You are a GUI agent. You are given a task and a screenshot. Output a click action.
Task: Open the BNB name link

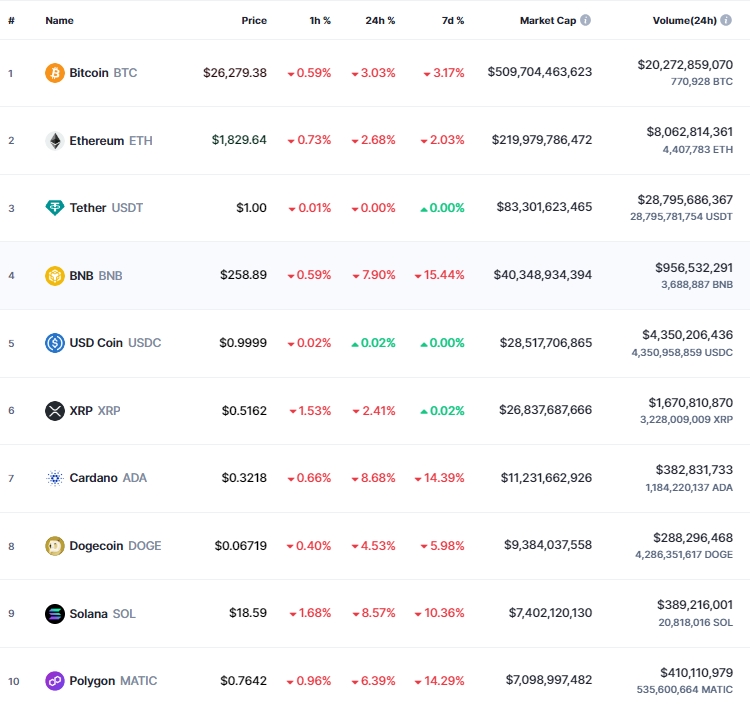point(96,275)
